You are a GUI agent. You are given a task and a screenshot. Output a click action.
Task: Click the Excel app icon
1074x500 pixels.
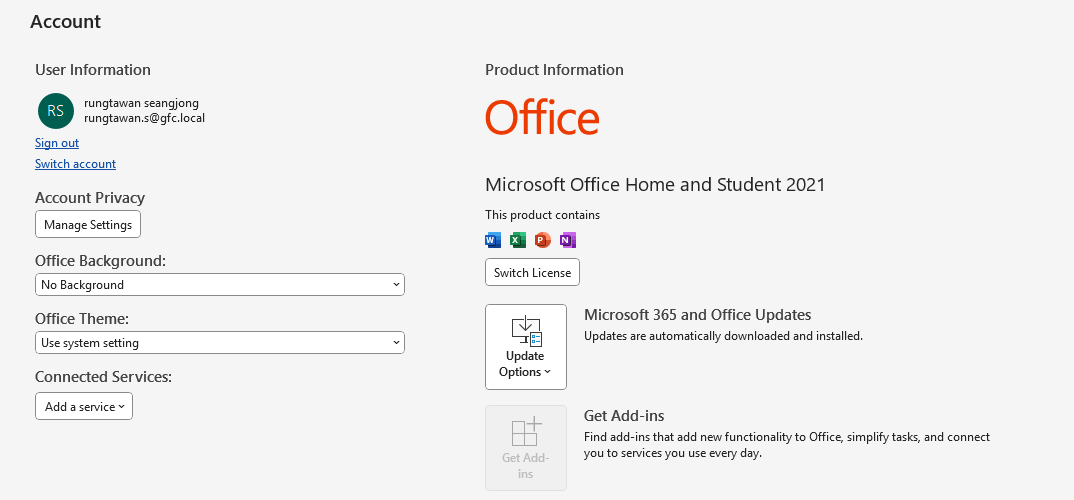pyautogui.click(x=518, y=240)
